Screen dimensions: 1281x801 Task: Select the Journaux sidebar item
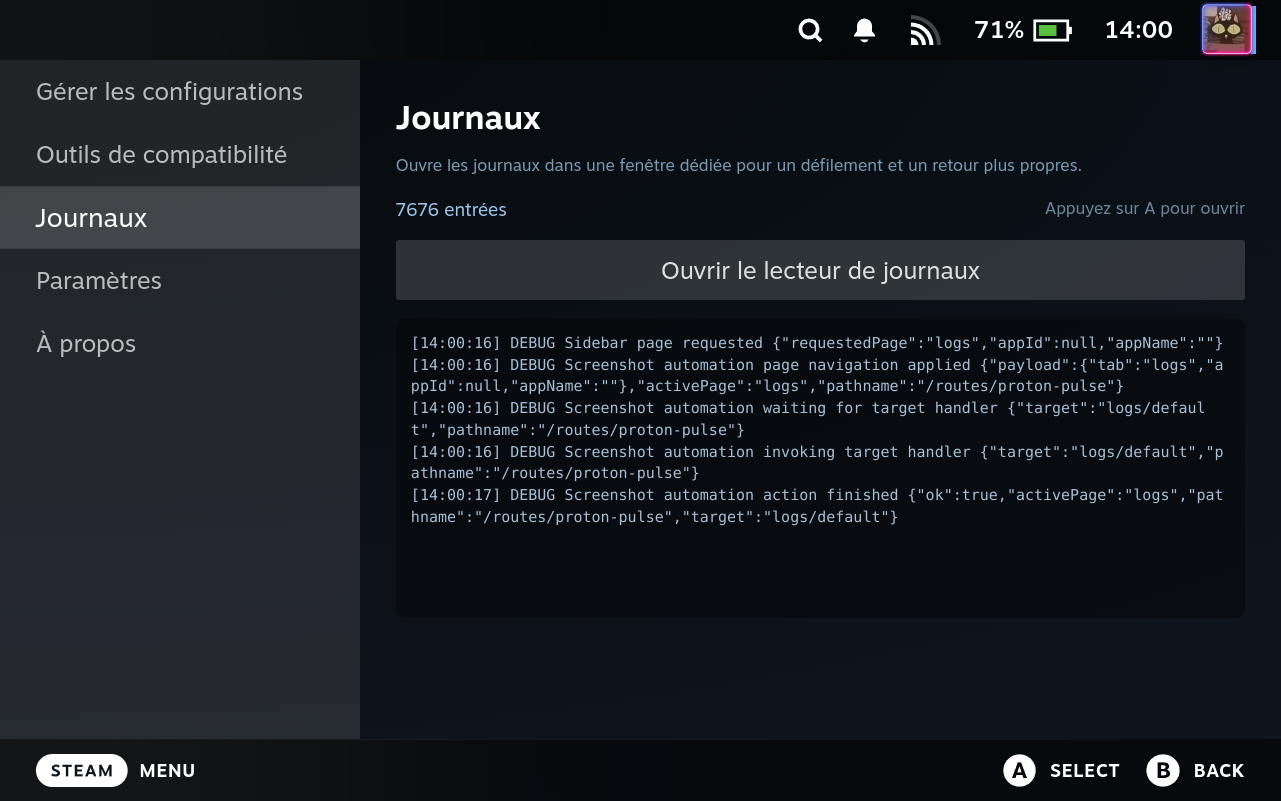click(180, 218)
